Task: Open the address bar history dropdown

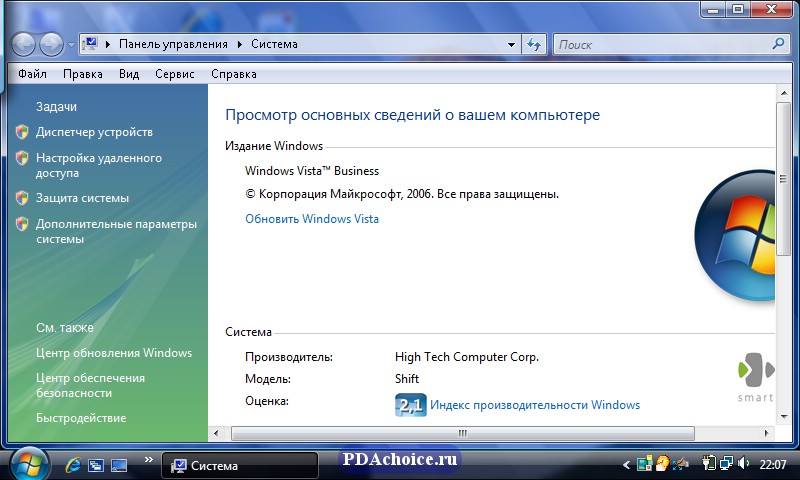Action: [x=511, y=44]
